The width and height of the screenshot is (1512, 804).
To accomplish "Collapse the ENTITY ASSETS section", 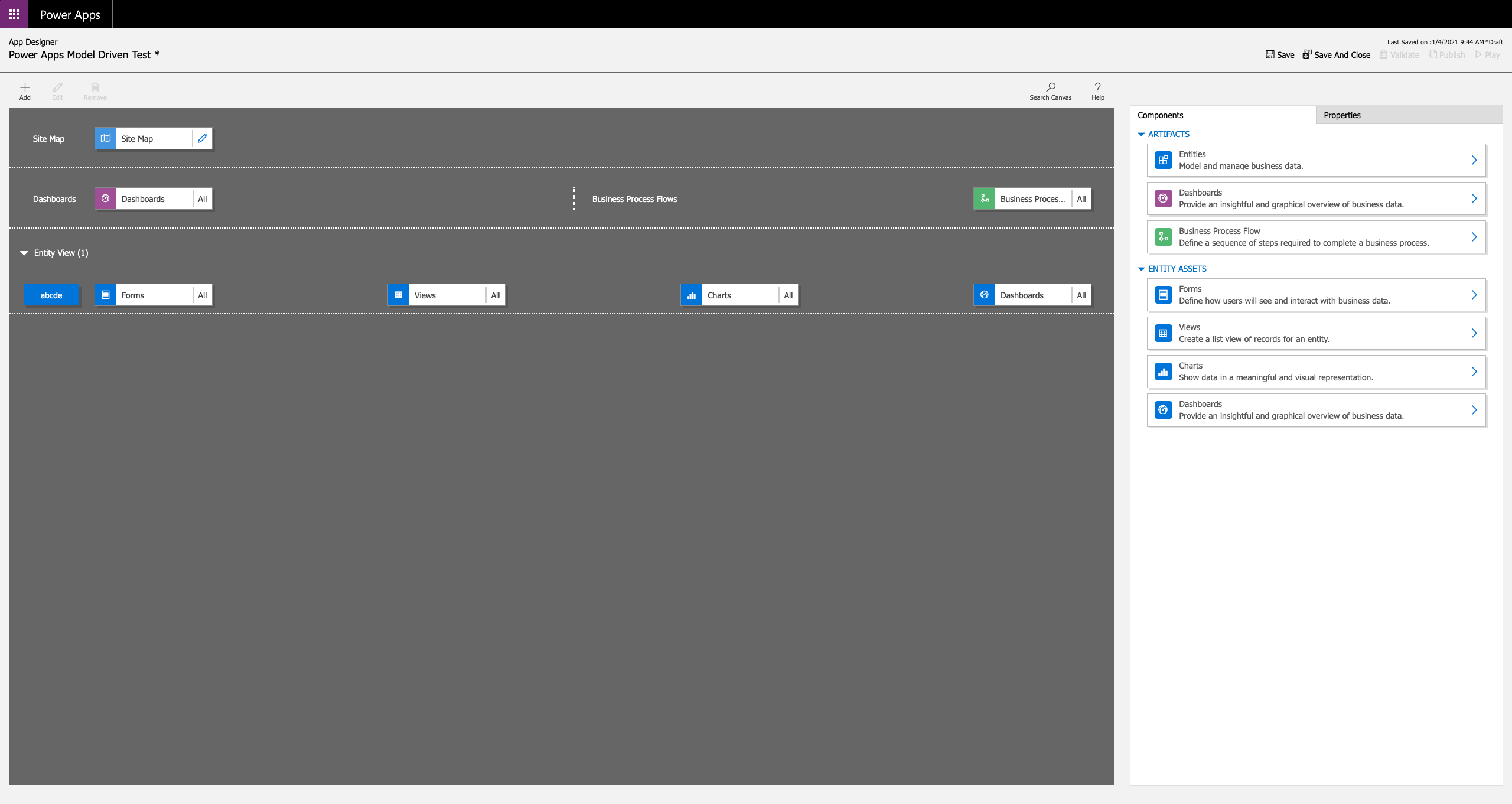I will [x=1140, y=268].
